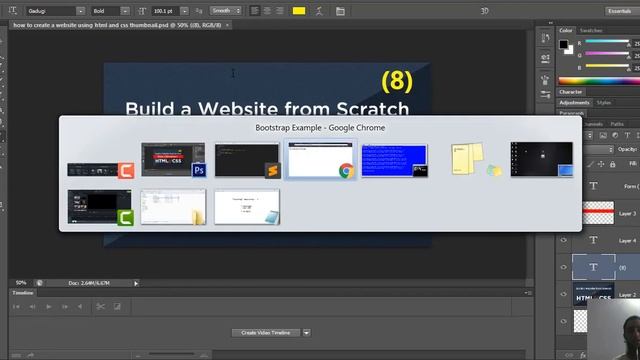Switch to Google Chrome window in switcher
This screenshot has height=360, width=640.
click(321, 160)
